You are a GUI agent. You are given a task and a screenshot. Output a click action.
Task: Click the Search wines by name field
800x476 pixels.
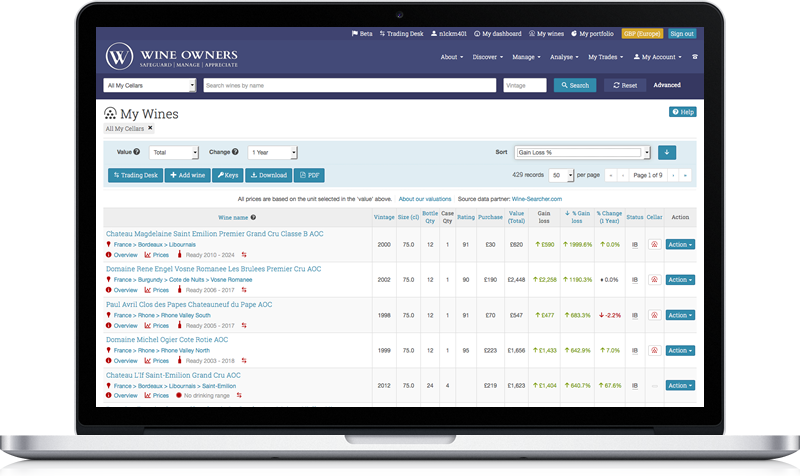349,85
